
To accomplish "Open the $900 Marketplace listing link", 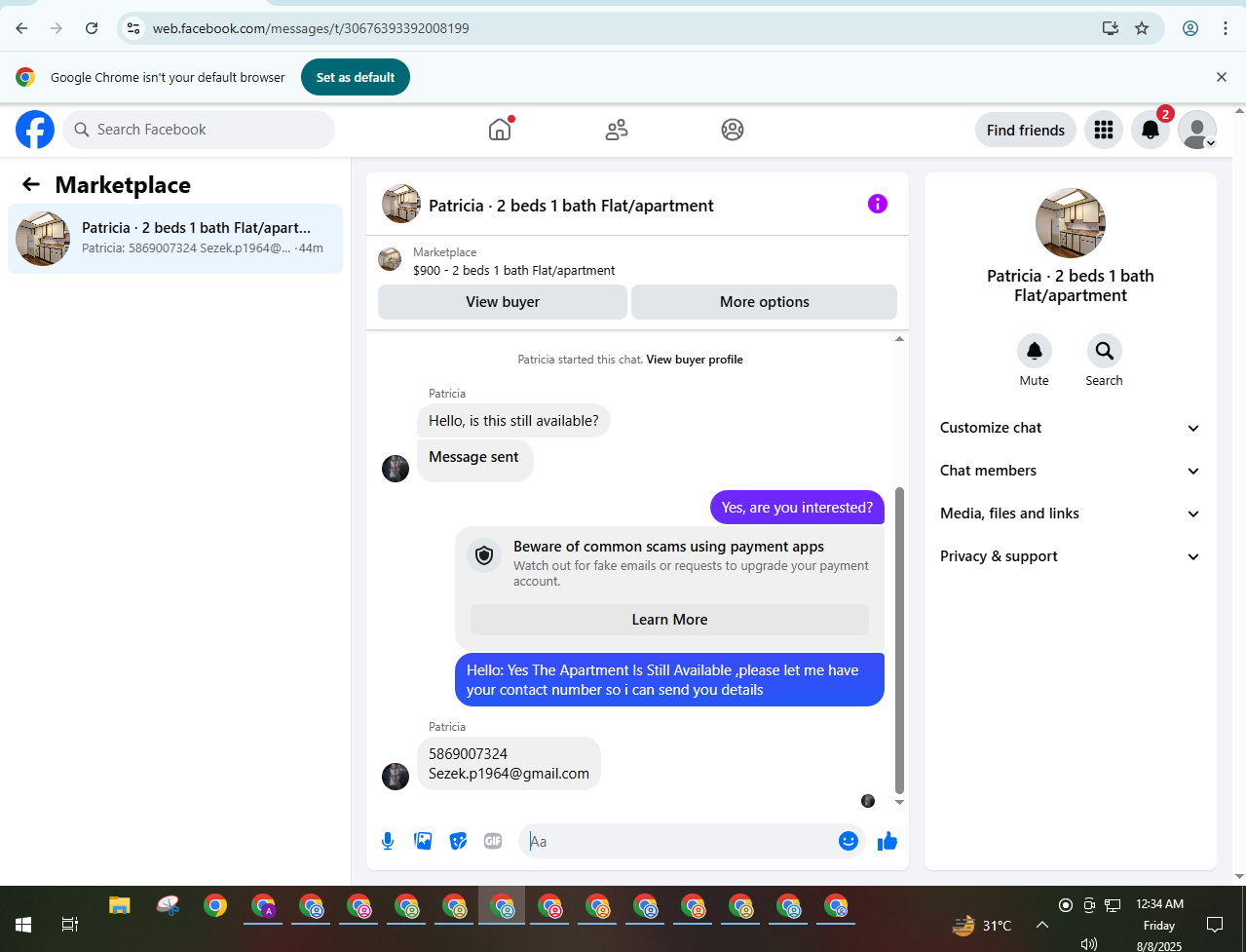I will [x=514, y=270].
